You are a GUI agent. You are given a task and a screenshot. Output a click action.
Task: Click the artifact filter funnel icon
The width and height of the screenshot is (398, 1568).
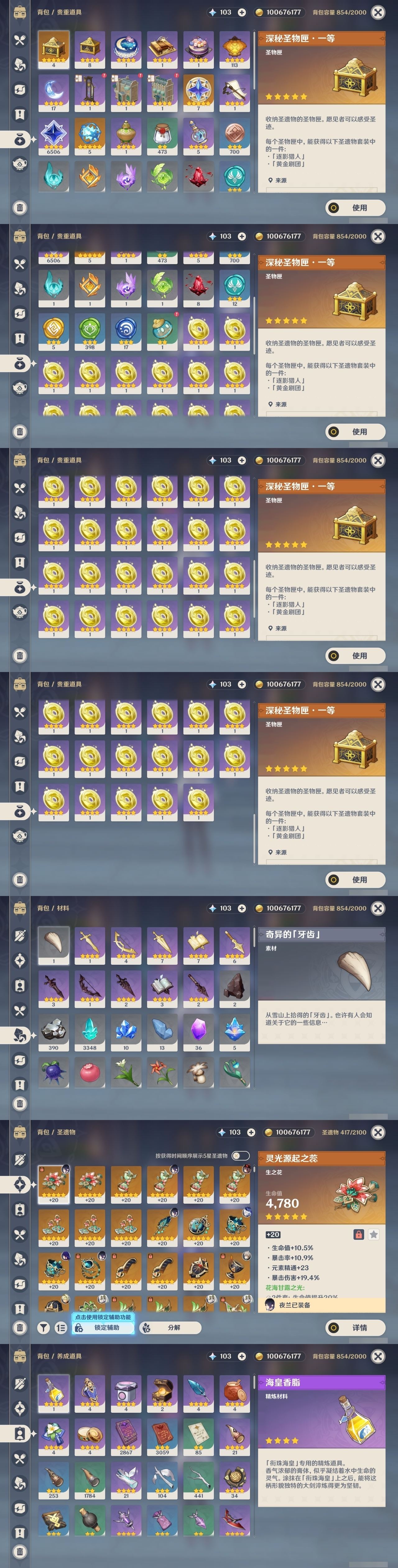point(44,1328)
